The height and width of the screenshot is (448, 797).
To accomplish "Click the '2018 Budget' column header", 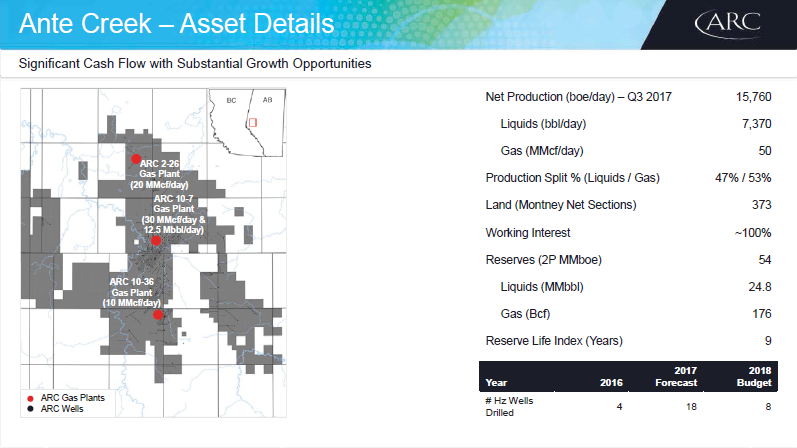I will coord(754,377).
